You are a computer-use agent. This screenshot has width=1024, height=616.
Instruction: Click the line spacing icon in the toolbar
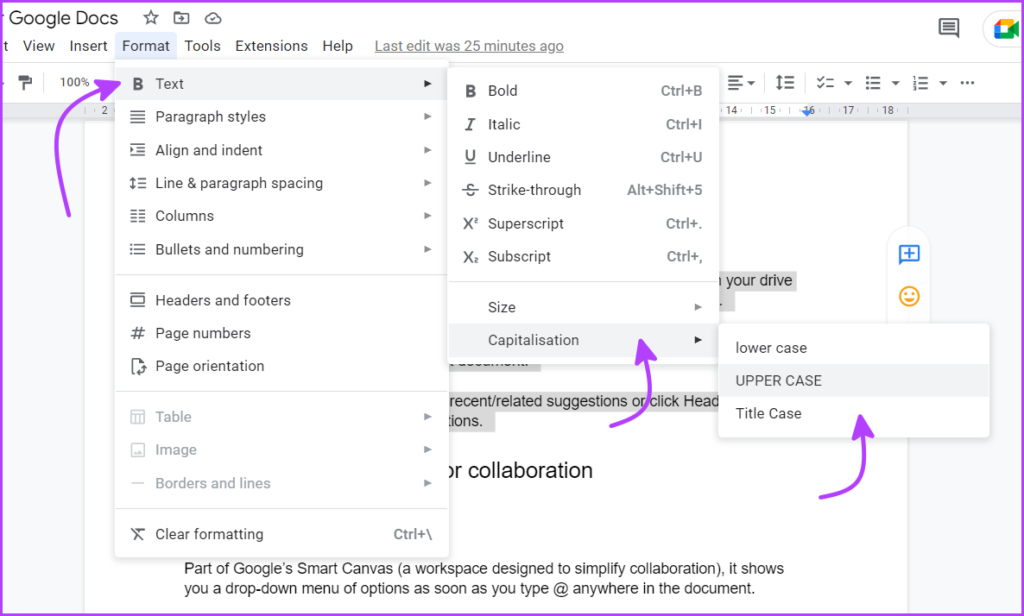coord(784,83)
